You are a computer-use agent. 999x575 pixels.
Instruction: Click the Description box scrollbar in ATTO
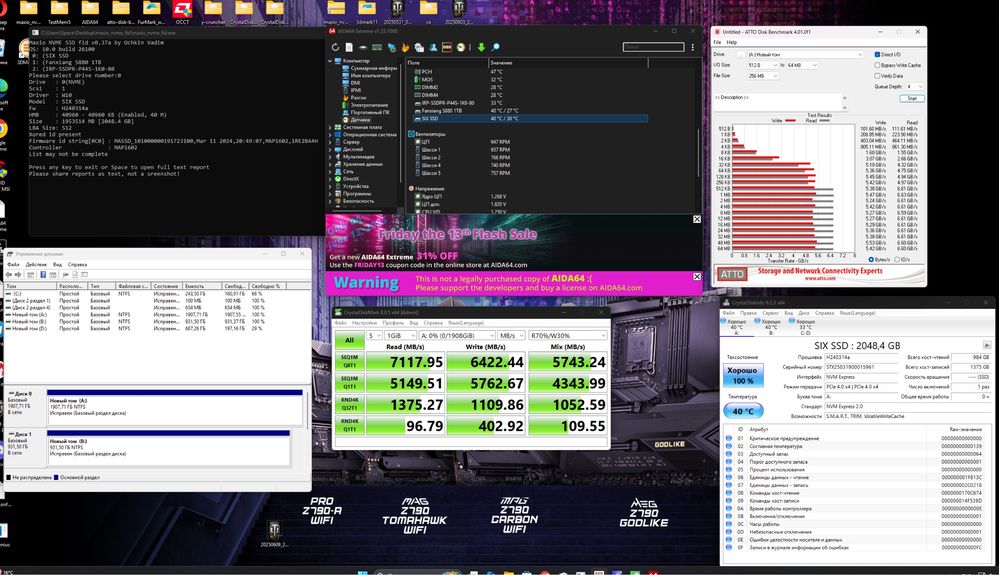pos(845,103)
